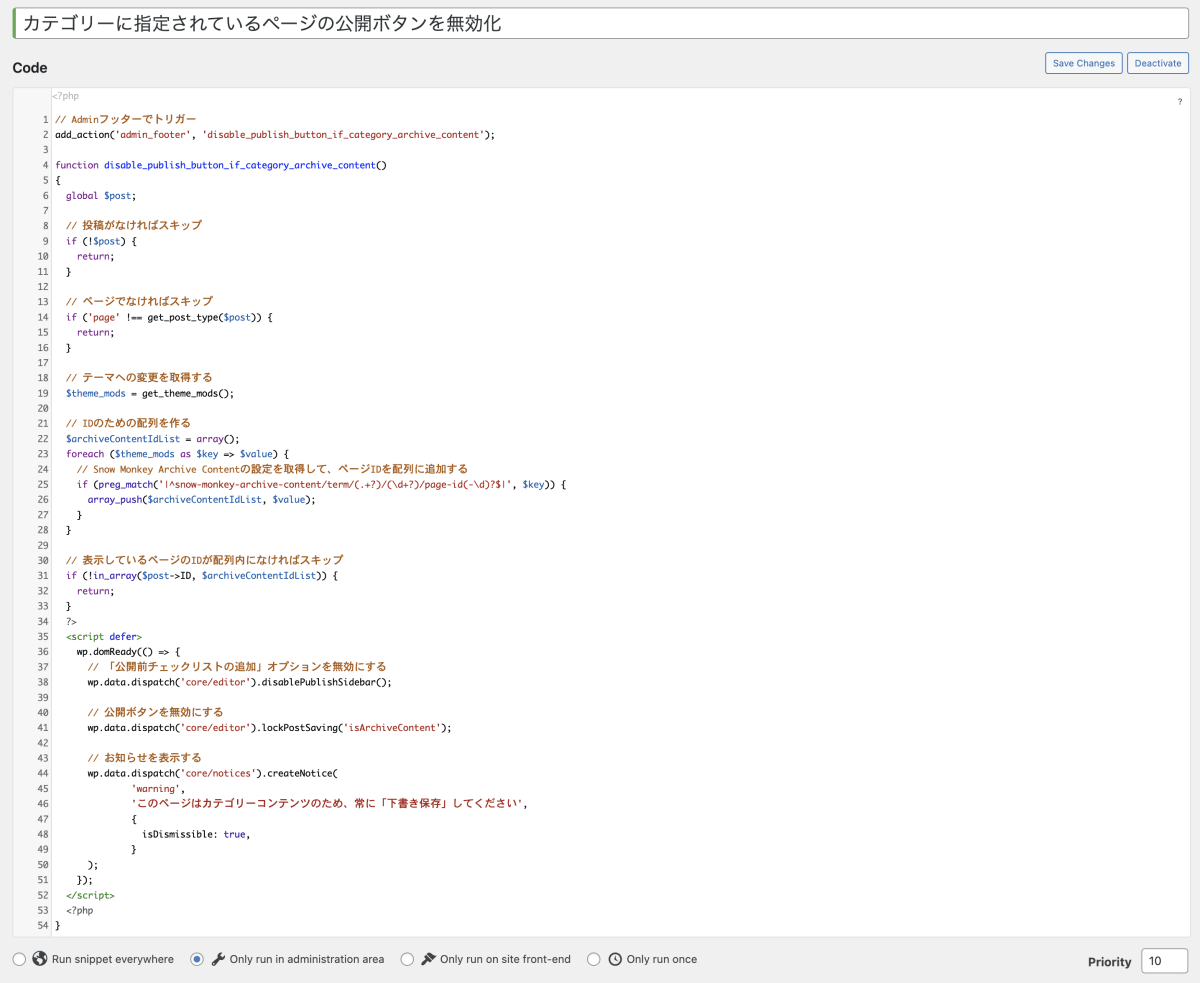Click gutter line number 54

tap(42, 925)
